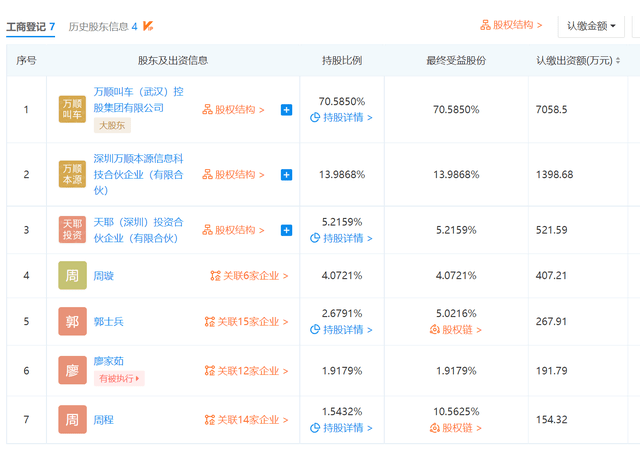Image resolution: width=643 pixels, height=451 pixels.
Task: Open 周璇's 关联6家企业 link
Action: click(x=248, y=275)
